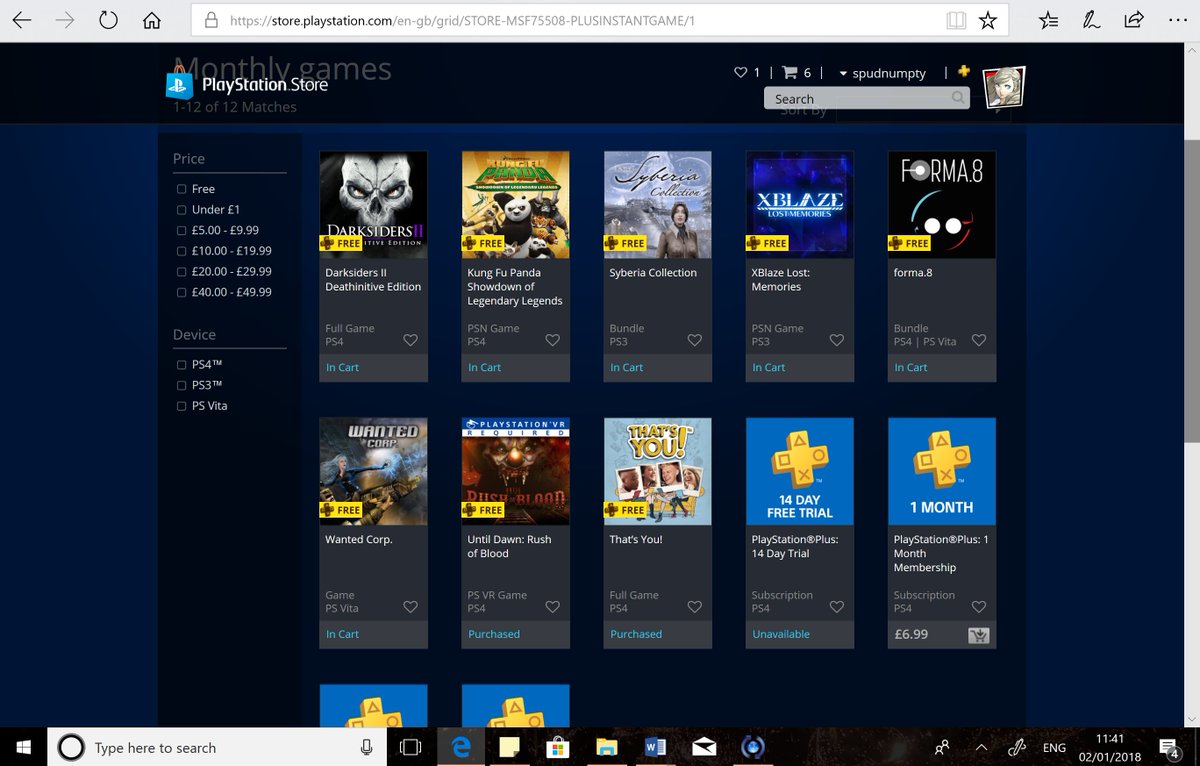Click the PlayStation Plus gold icon in header
1200x766 pixels.
click(964, 71)
